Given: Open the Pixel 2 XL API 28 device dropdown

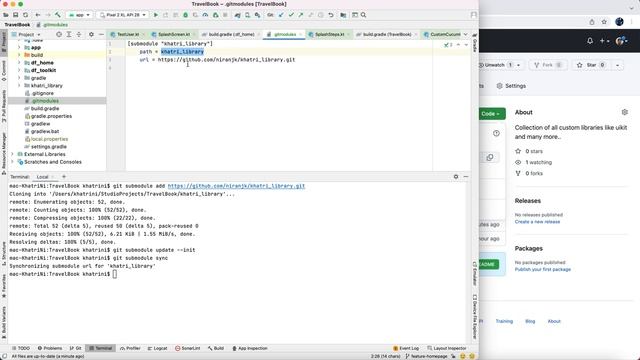Looking at the screenshot, I should [x=123, y=15].
